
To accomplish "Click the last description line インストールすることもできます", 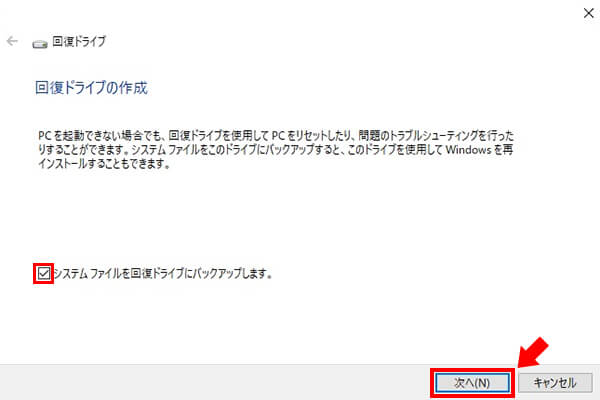I will 104,164.
